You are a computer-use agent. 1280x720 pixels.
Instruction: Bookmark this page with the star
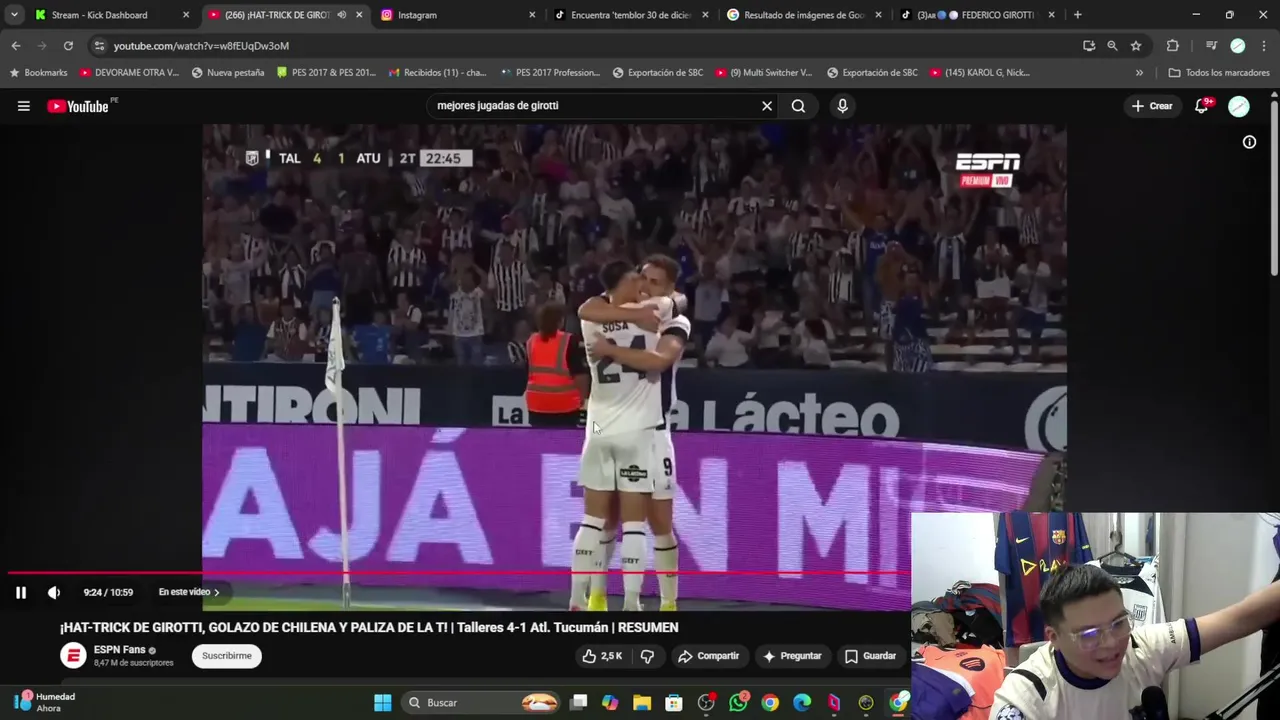(1136, 46)
